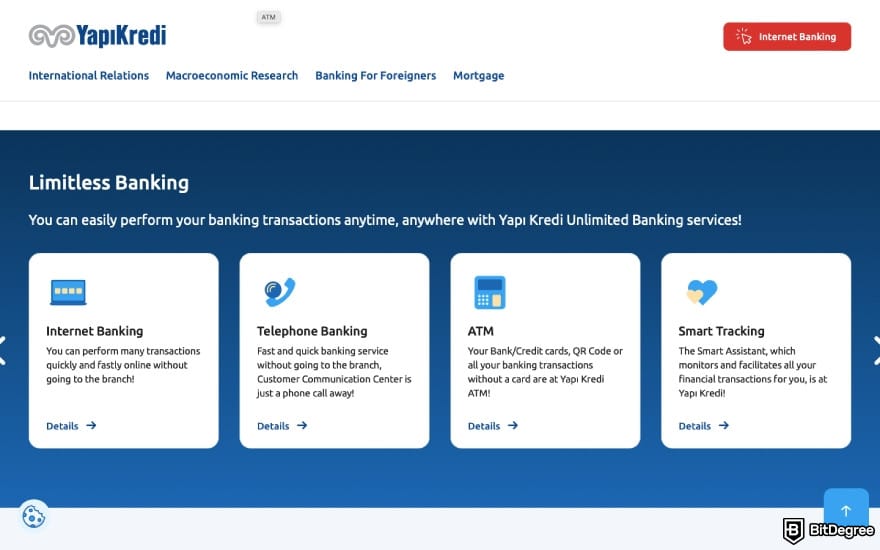
Task: Open International Relations menu
Action: pyautogui.click(x=89, y=76)
